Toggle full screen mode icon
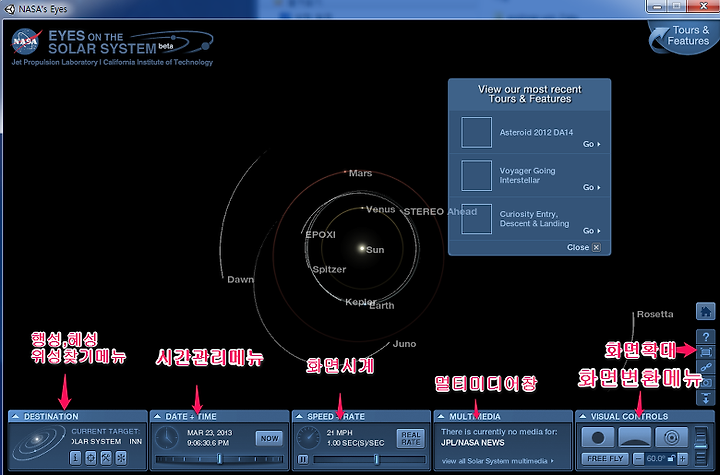The width and height of the screenshot is (720, 475). [x=705, y=352]
